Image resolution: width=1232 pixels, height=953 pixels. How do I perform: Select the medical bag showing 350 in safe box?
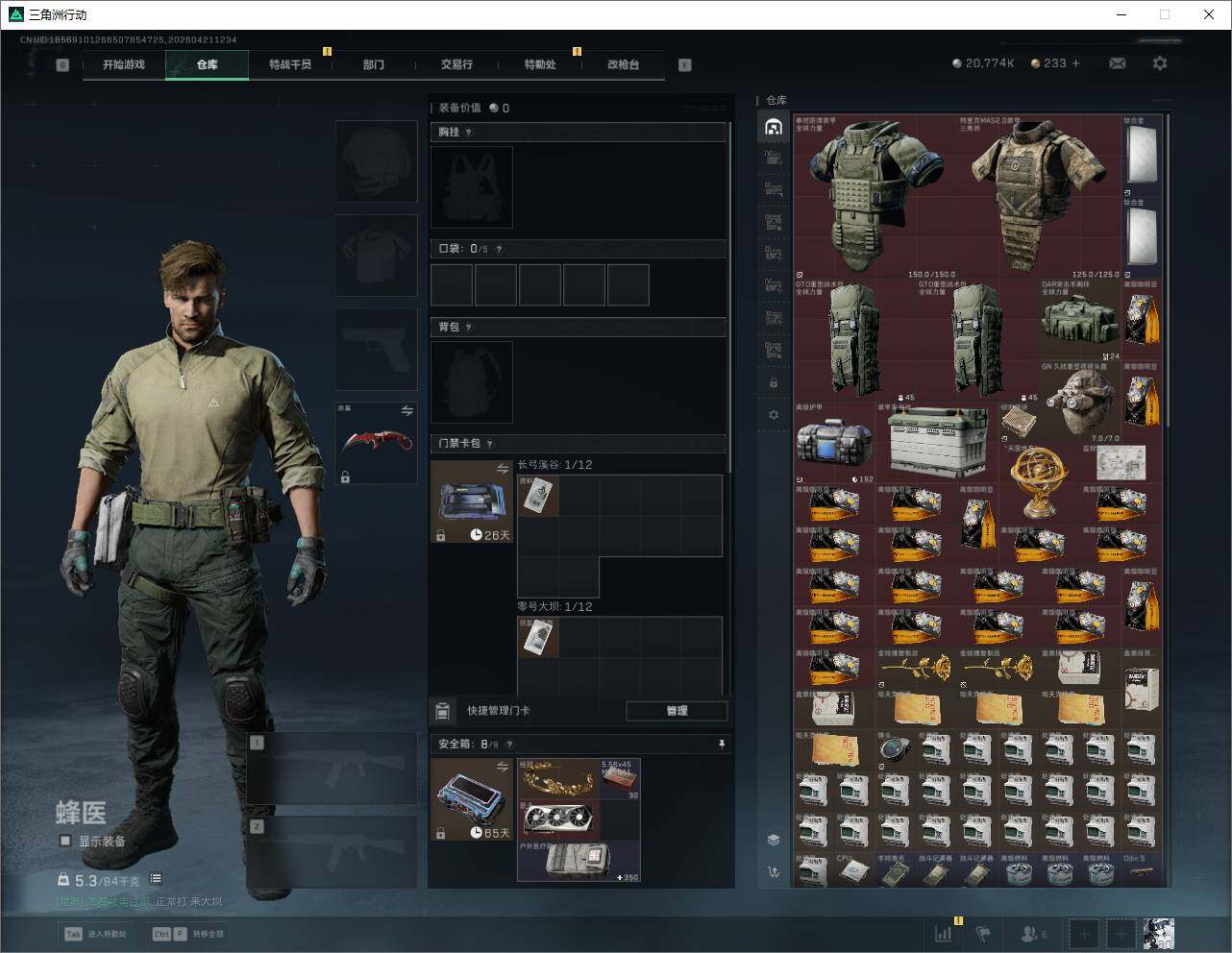[x=579, y=862]
